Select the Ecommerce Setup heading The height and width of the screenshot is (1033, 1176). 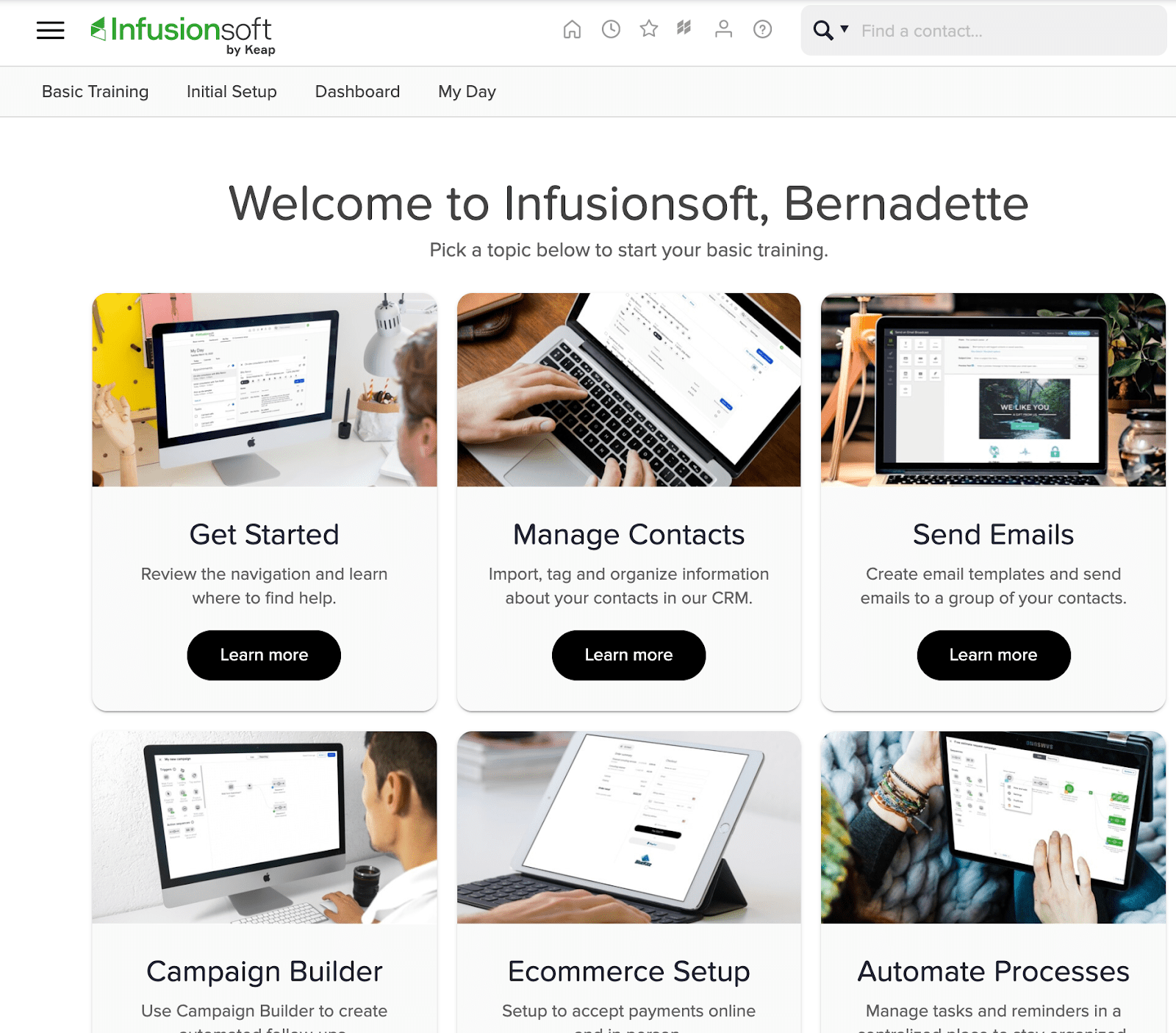(628, 972)
